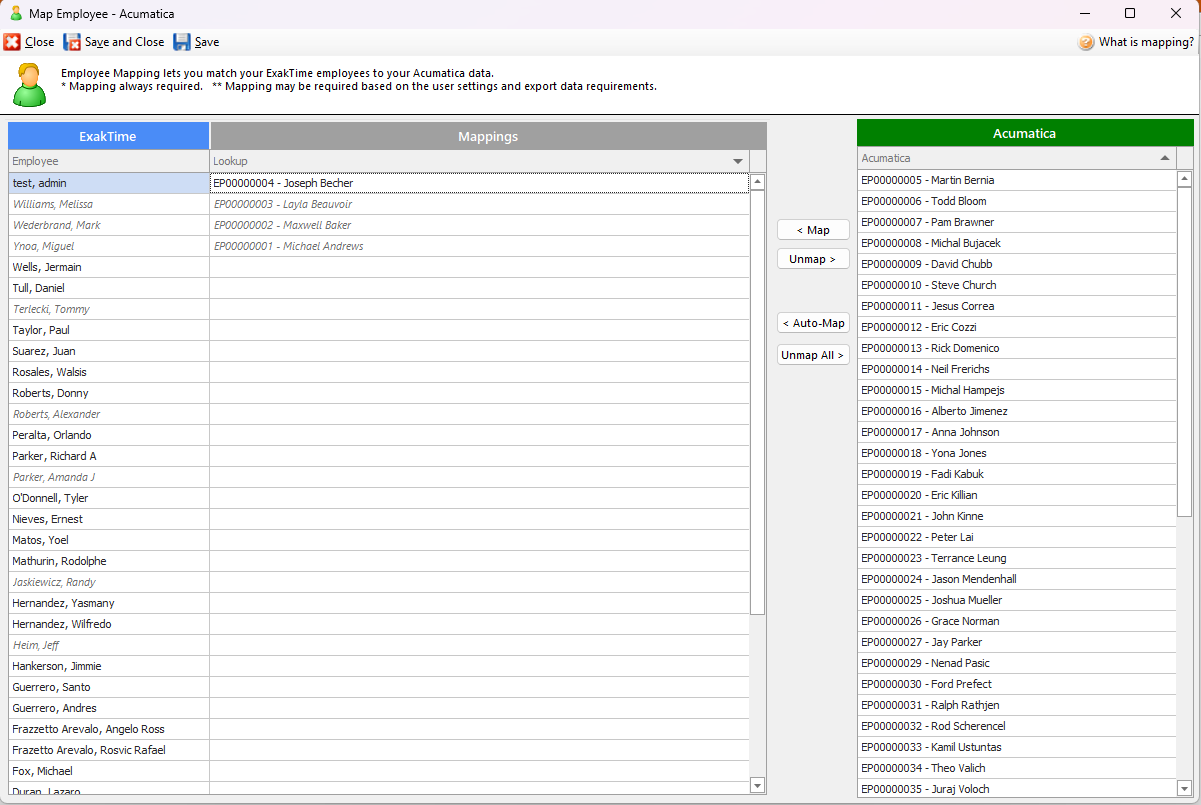
Task: Select O'Donnell, Tyler employee
Action: point(109,498)
